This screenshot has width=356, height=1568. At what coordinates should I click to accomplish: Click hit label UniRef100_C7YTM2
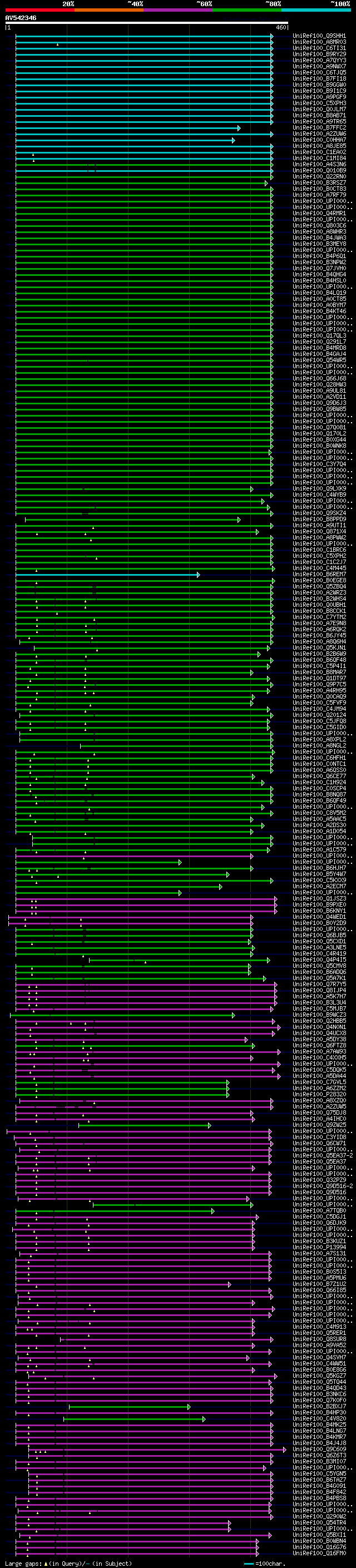(319, 617)
